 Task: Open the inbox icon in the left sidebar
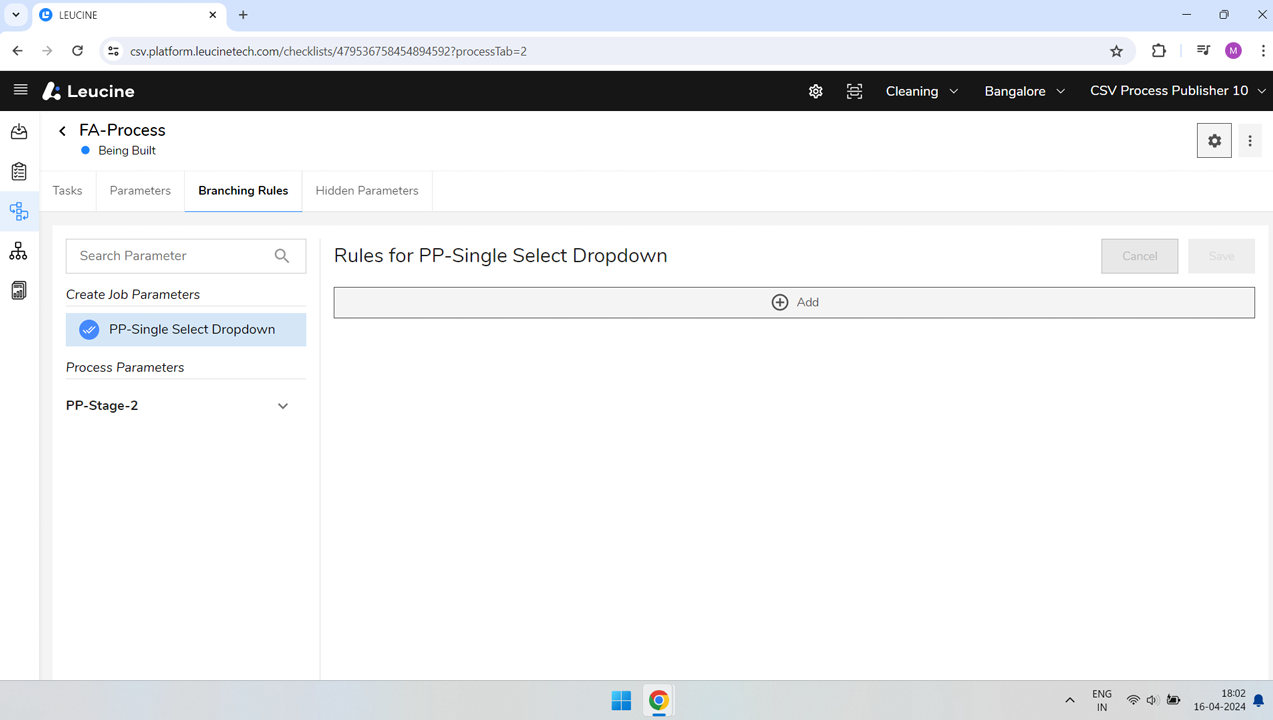[x=19, y=132]
